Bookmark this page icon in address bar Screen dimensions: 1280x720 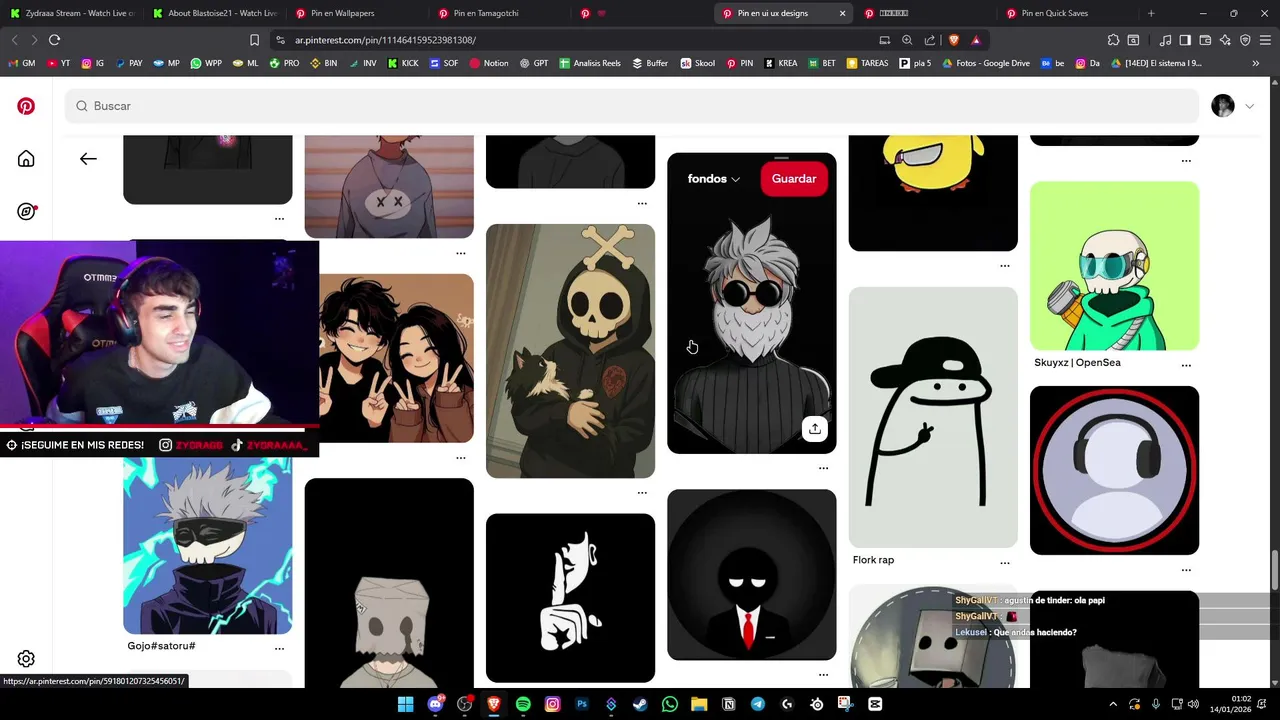click(254, 40)
